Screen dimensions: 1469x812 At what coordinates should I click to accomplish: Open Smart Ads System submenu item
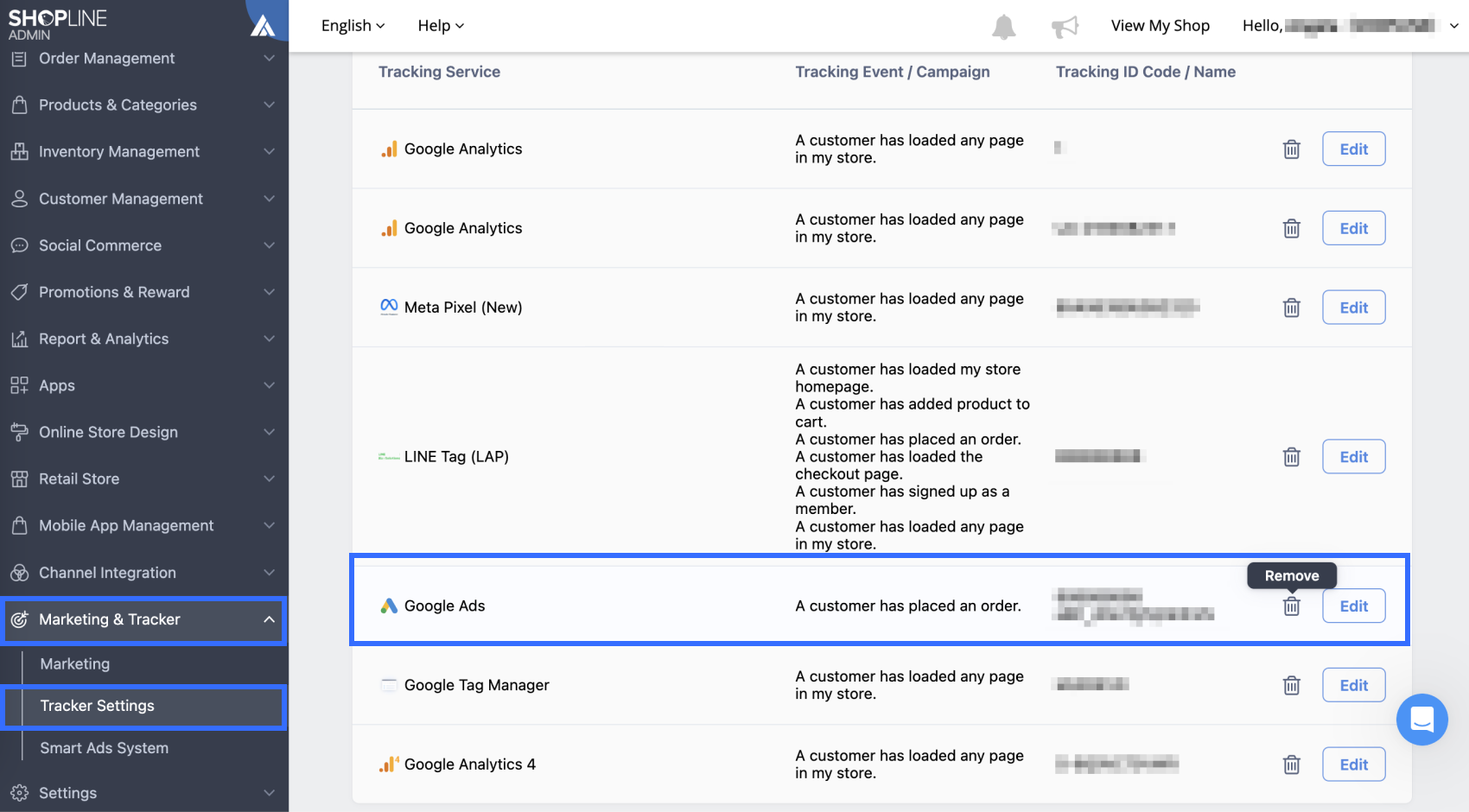105,748
